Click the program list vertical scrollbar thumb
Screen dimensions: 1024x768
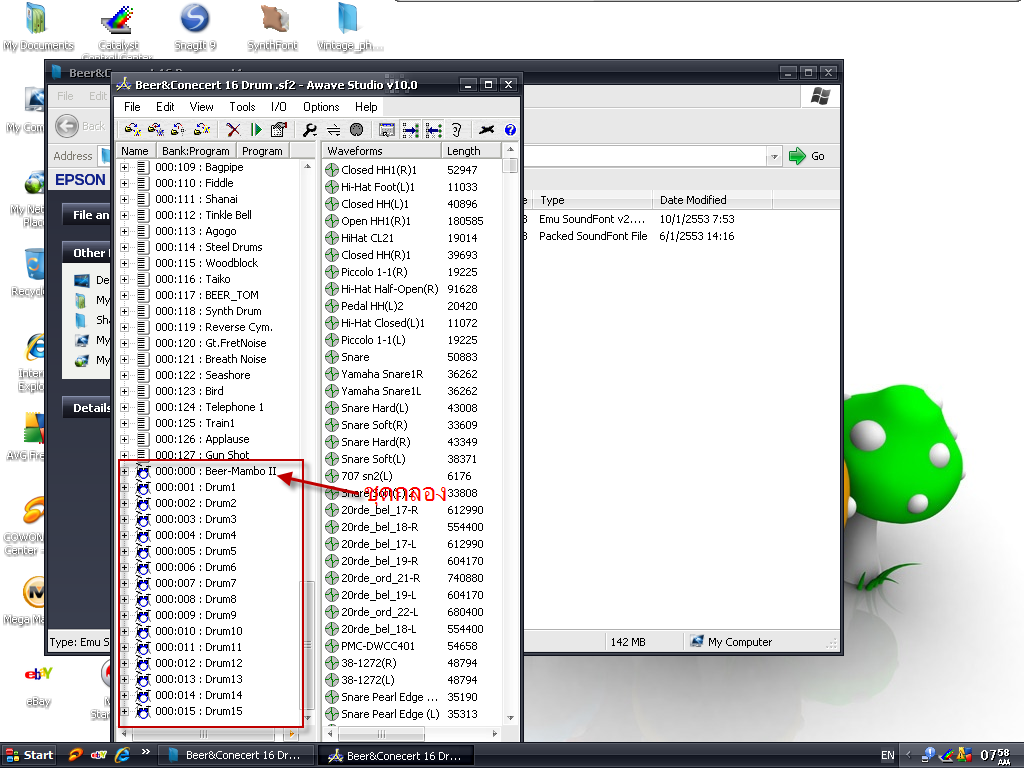coord(307,643)
